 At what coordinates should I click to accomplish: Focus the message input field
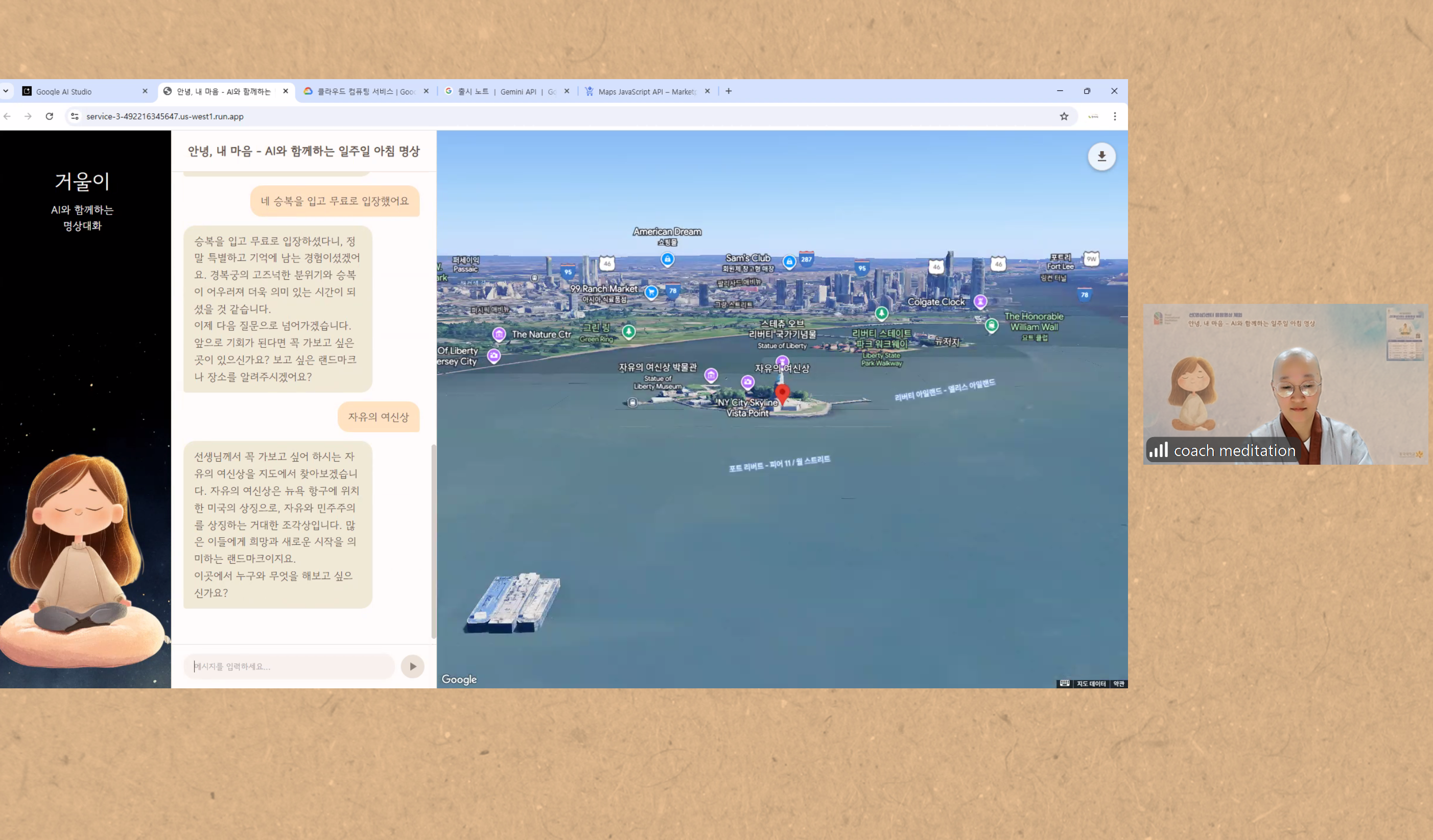289,666
